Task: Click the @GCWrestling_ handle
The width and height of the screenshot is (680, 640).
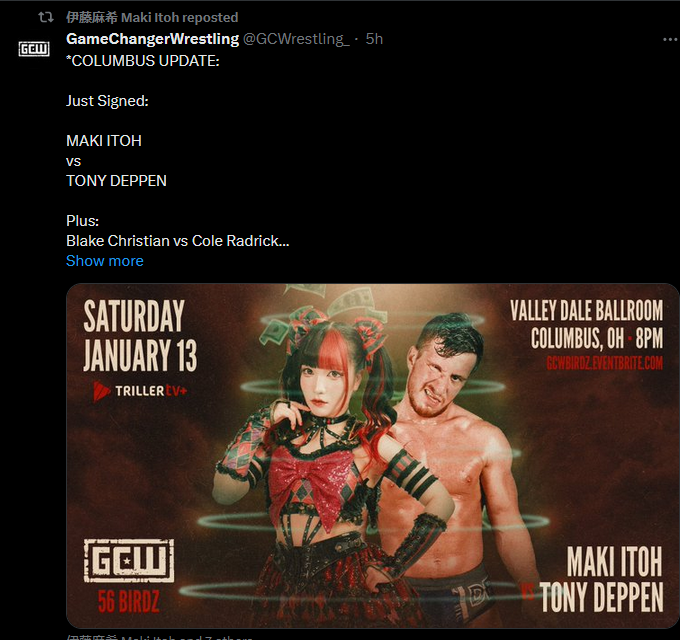Action: (x=296, y=39)
